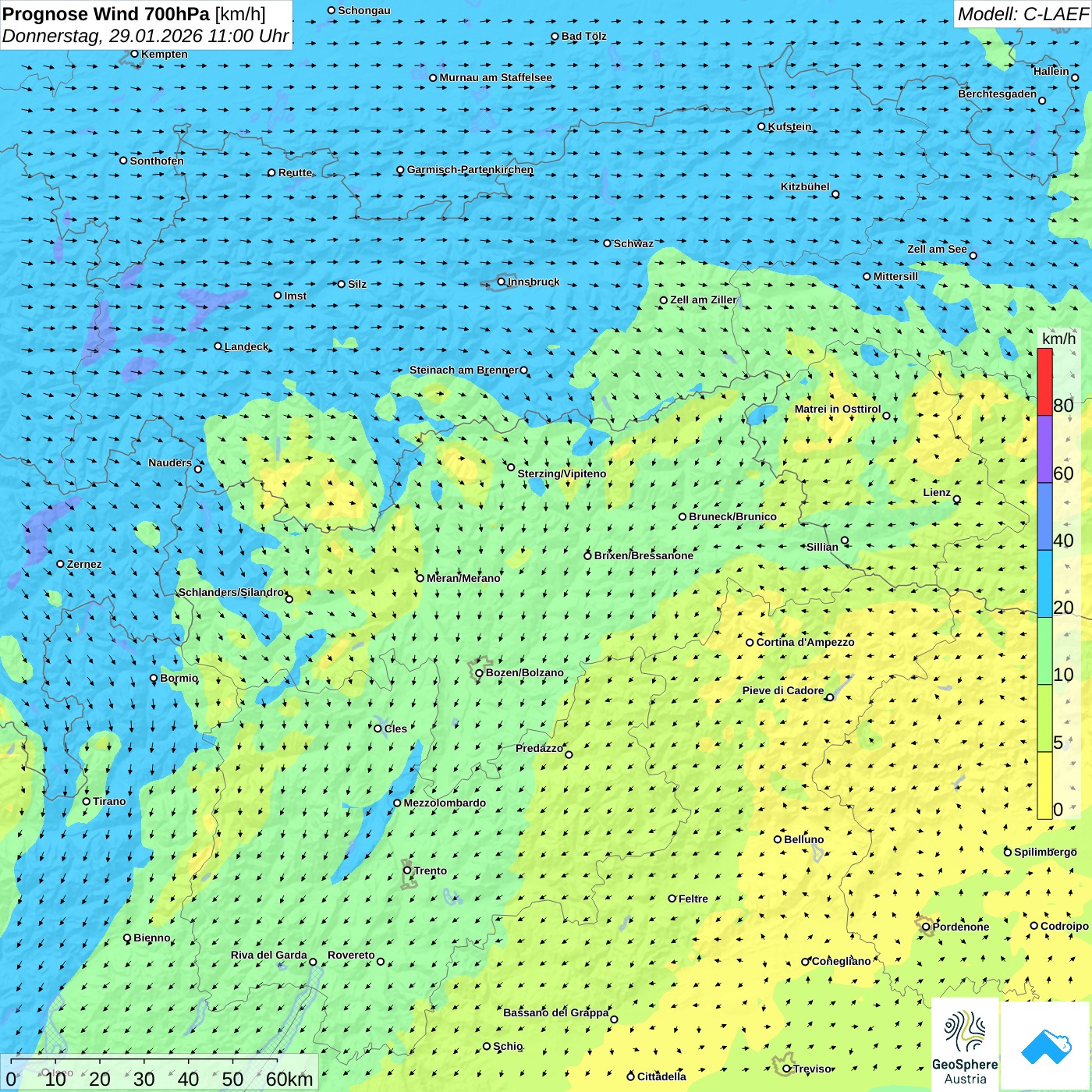1092x1092 pixels.
Task: Click the 'km/h' legend heading
Action: click(x=1058, y=339)
